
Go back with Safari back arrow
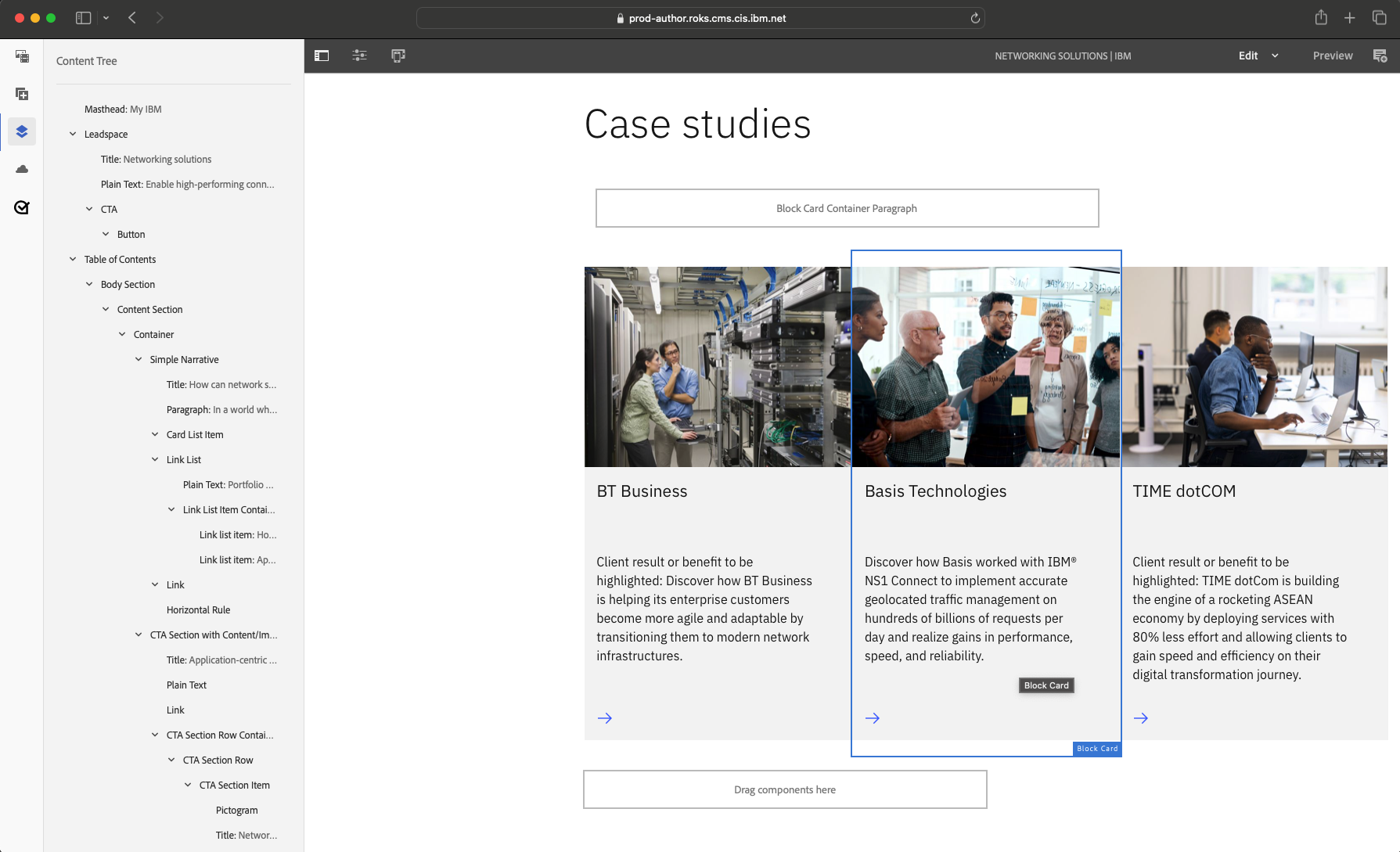(x=132, y=17)
